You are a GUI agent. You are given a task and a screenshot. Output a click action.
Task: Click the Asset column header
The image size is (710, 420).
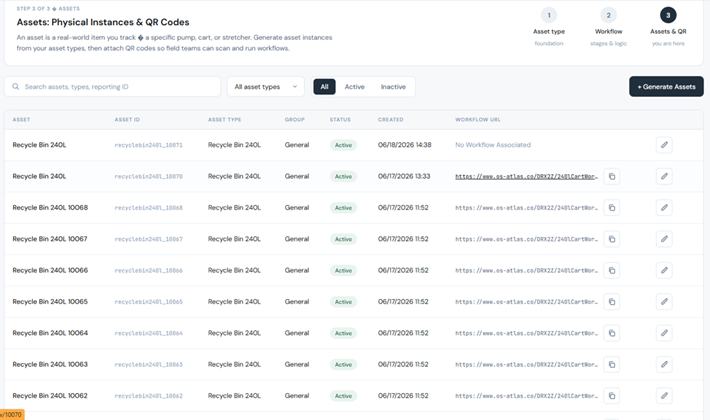tap(21, 119)
